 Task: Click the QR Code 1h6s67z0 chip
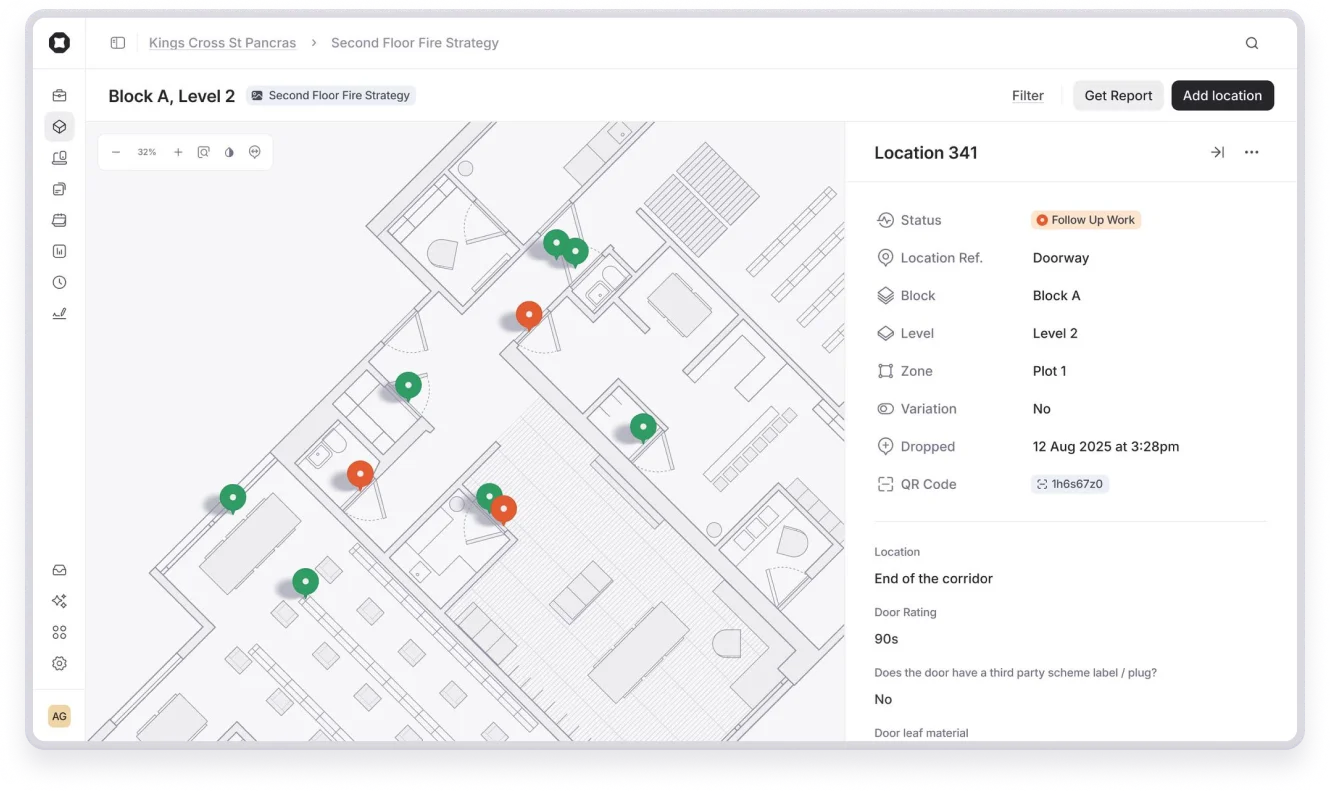(x=1070, y=484)
